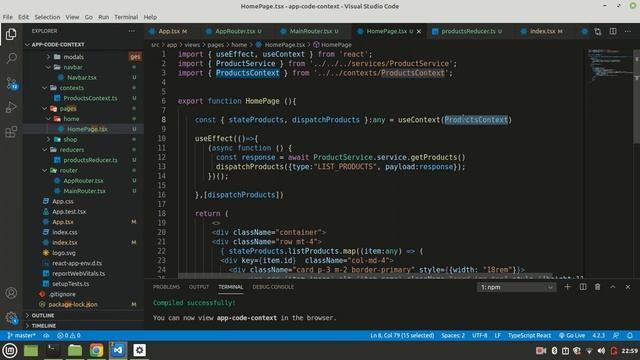
Task: Open the file manager from the taskbar
Action: 75,350
